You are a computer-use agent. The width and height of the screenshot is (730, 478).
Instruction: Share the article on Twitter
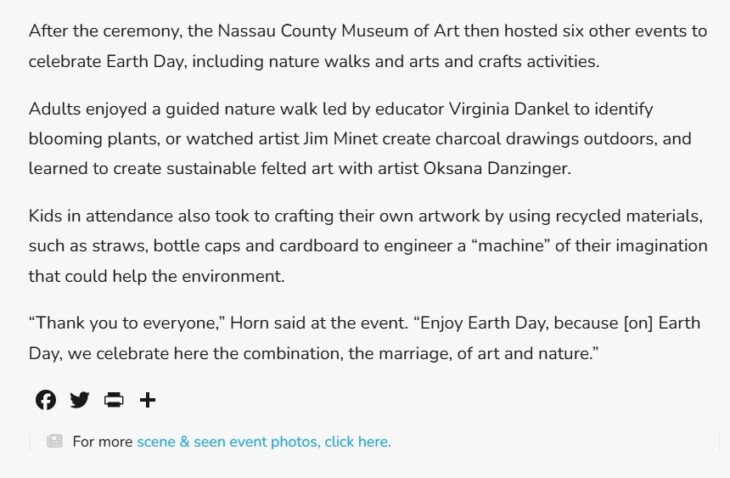coord(80,400)
